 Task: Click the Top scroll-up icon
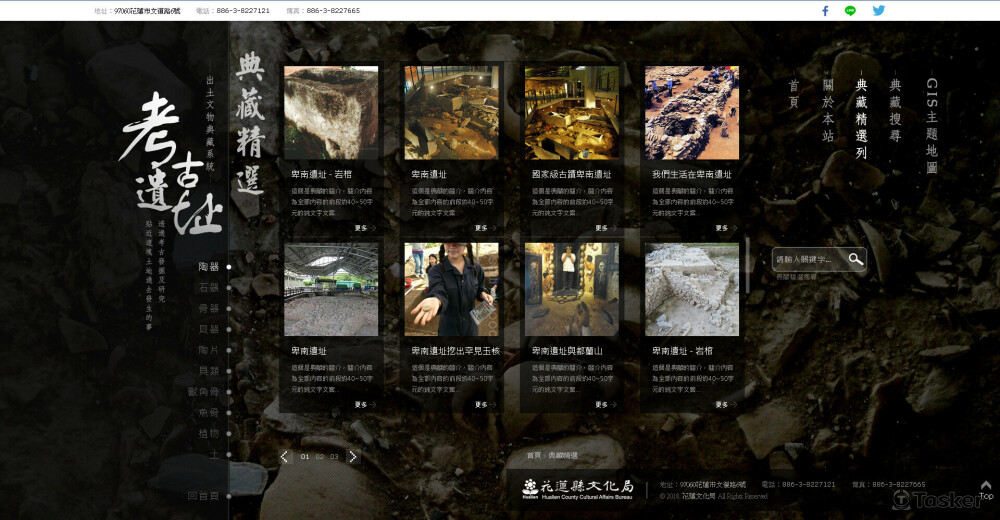point(985,490)
